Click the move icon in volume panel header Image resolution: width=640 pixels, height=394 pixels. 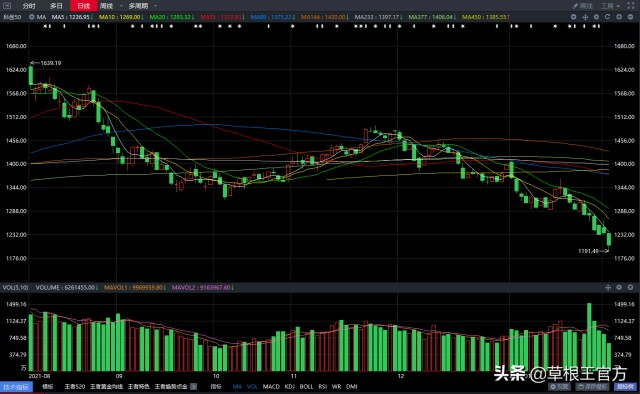[608, 287]
